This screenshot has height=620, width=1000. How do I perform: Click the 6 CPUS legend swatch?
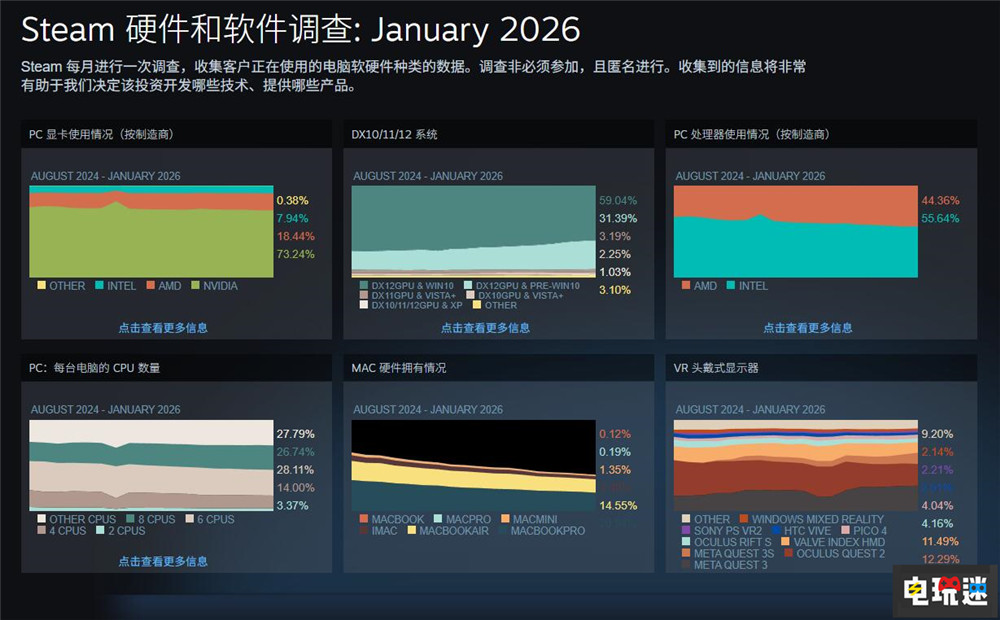(189, 519)
